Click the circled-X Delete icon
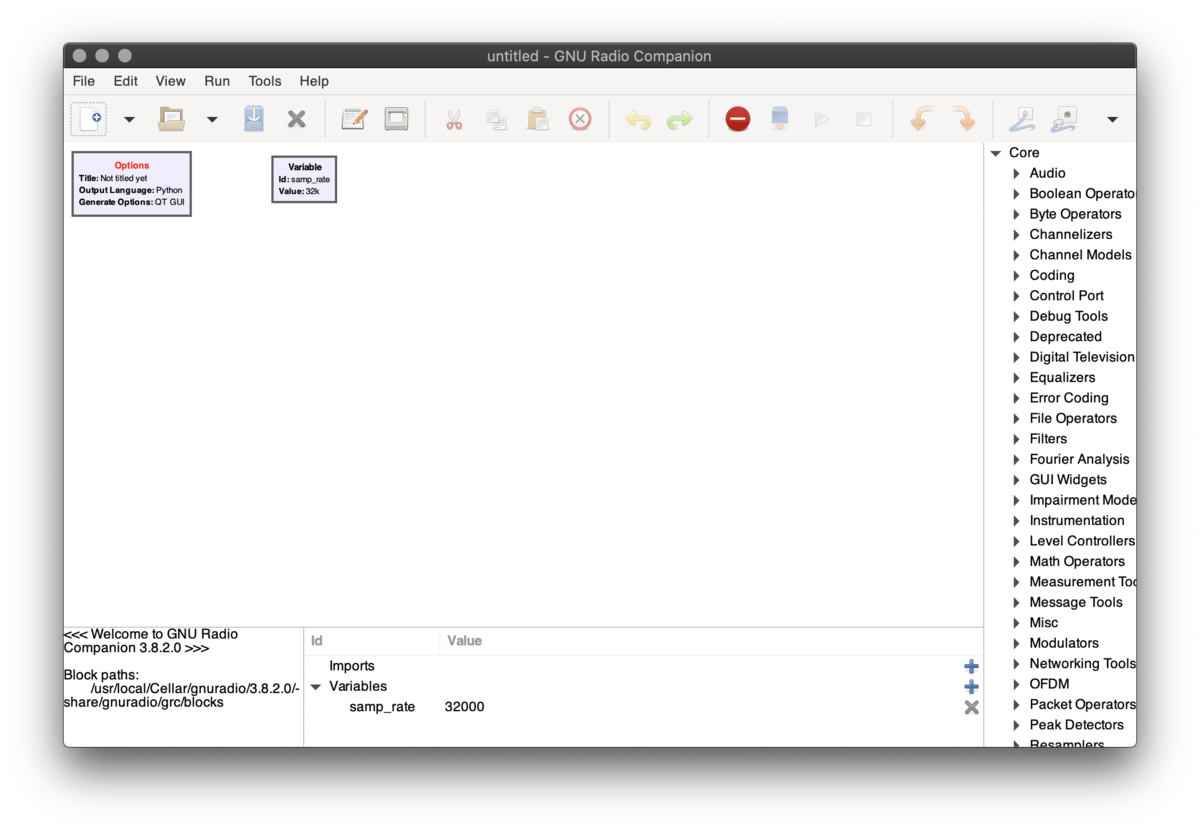The width and height of the screenshot is (1200, 831). [580, 119]
